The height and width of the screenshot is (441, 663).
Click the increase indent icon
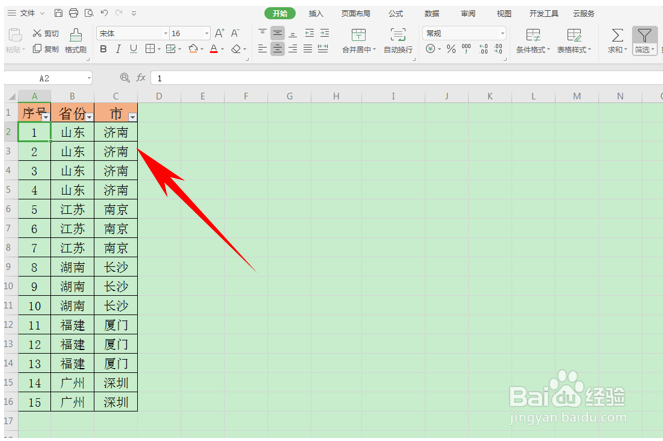point(325,33)
